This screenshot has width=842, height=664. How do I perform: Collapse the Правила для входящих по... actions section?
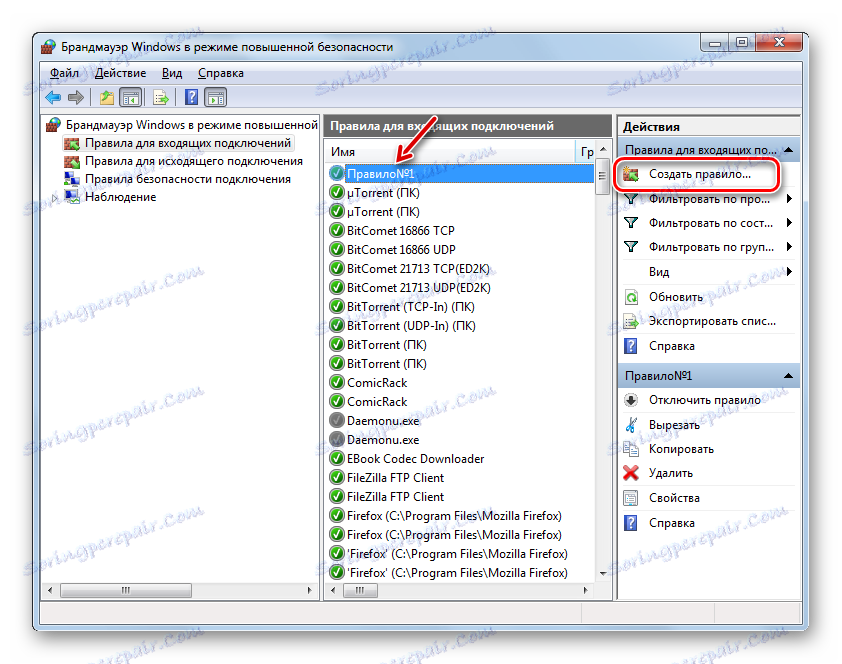pos(788,150)
